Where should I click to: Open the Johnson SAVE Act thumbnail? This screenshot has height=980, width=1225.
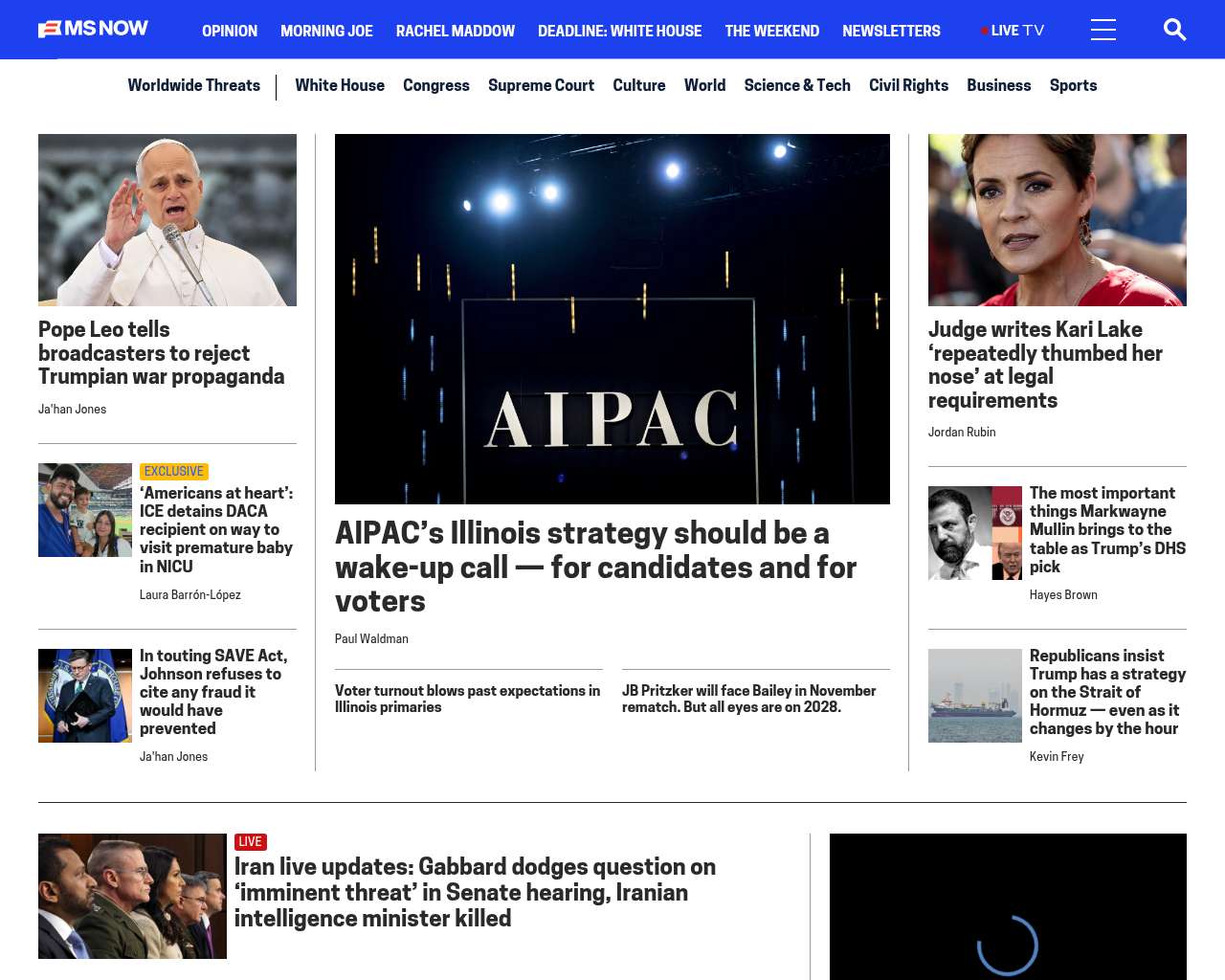coord(85,696)
